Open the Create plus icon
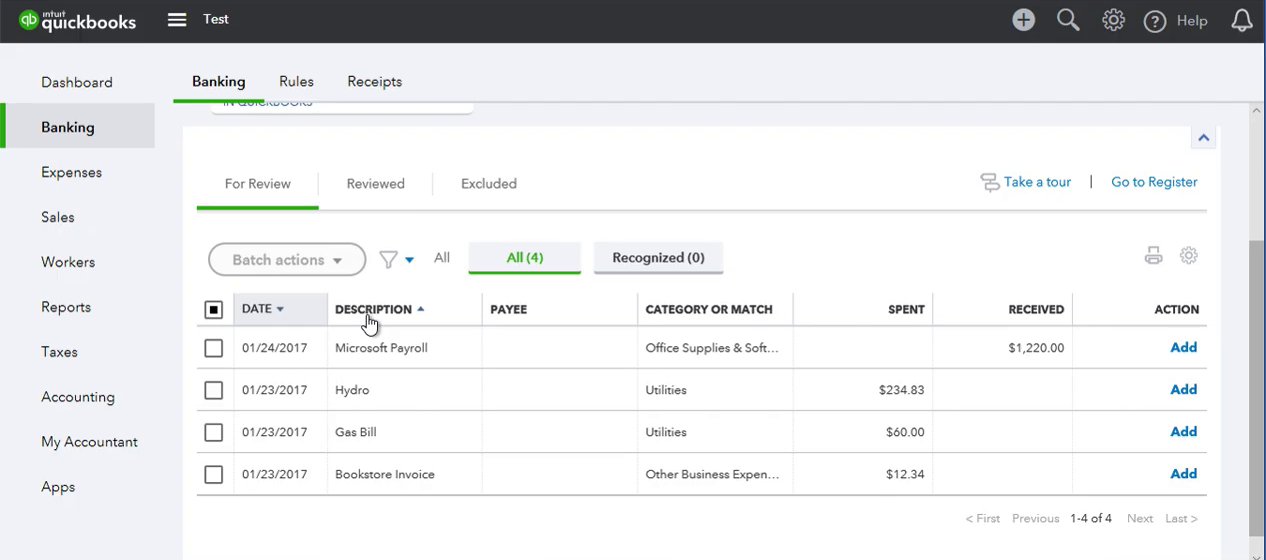 coord(1023,20)
